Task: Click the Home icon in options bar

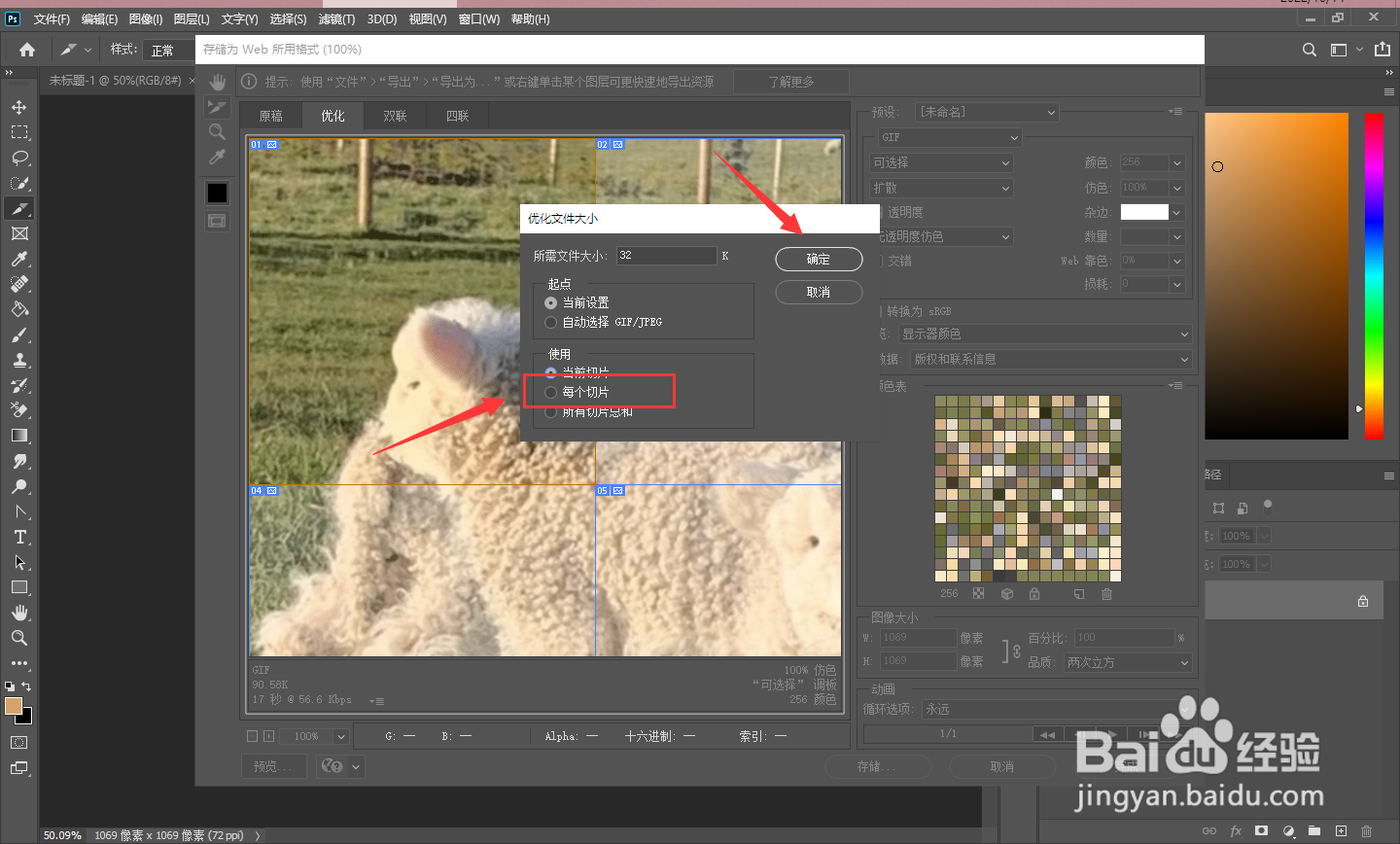Action: click(x=27, y=50)
